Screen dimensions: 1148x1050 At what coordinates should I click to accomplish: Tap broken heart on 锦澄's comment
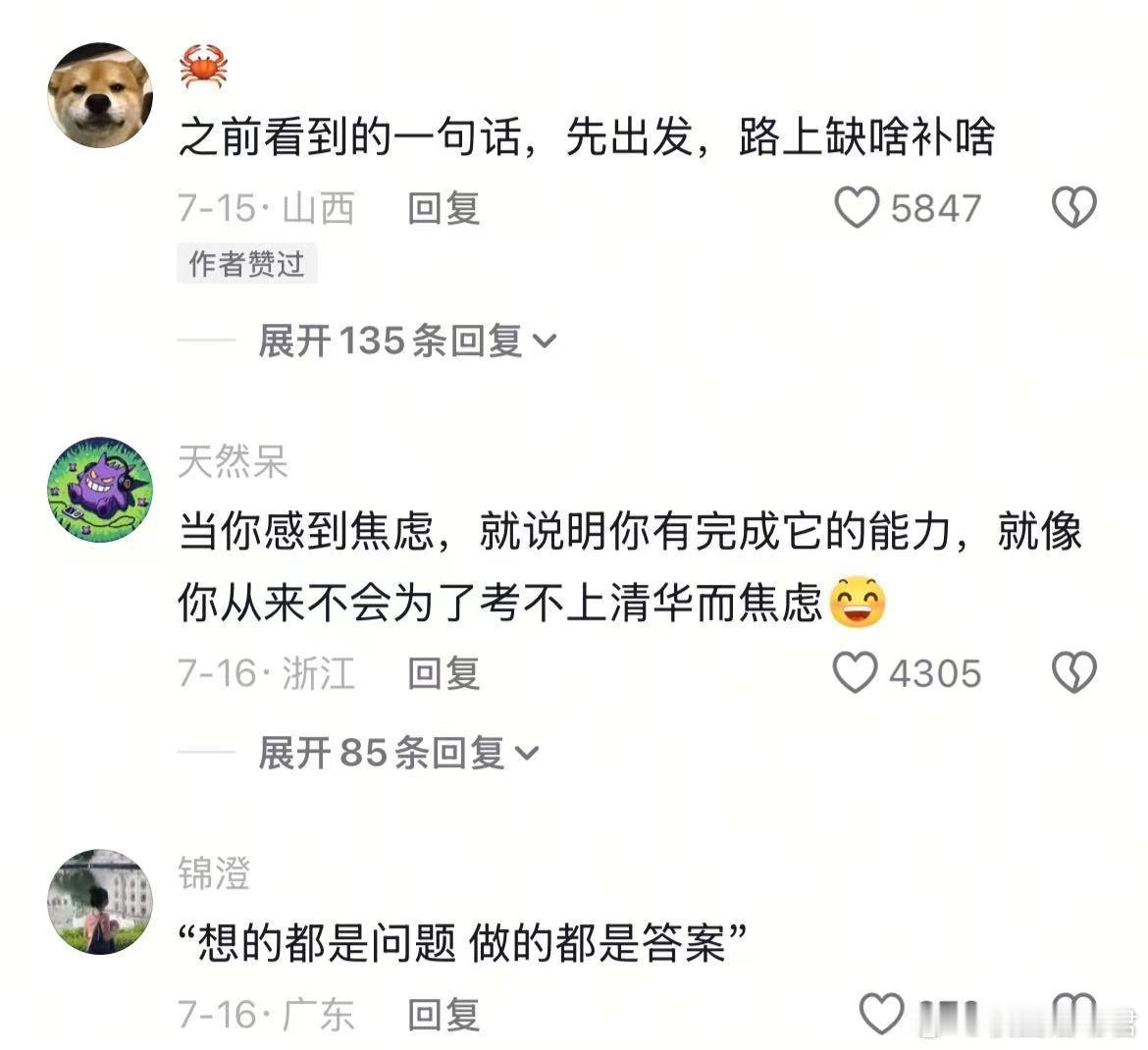[x=1074, y=1014]
